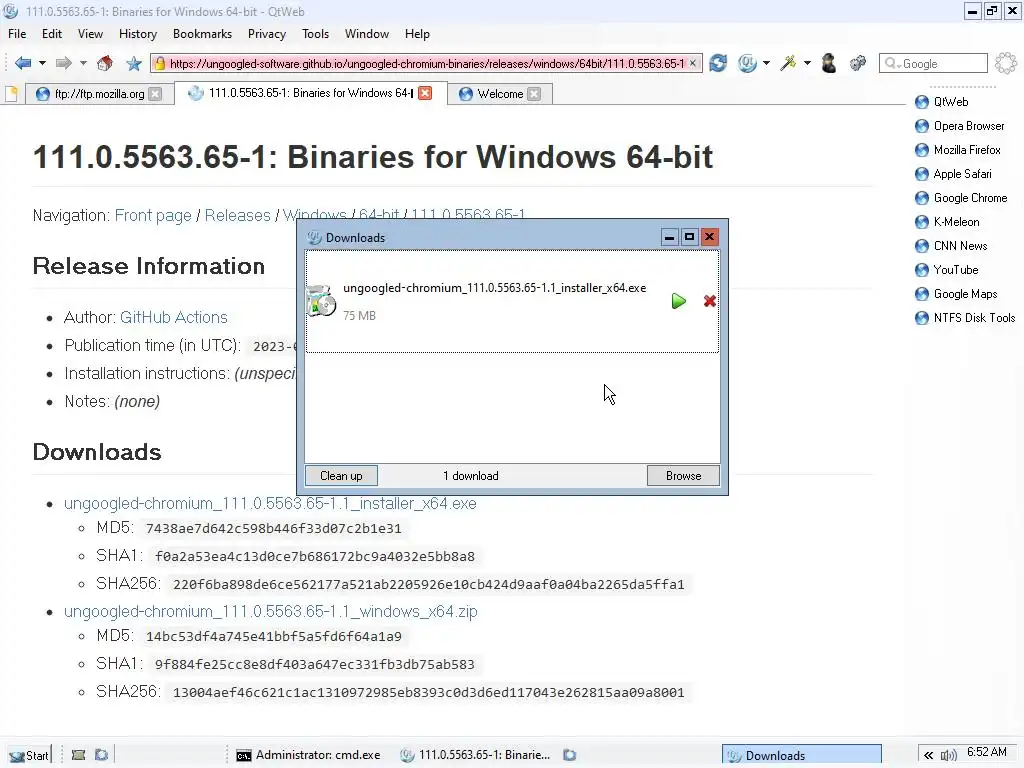Image resolution: width=1024 pixels, height=768 pixels.
Task: Click the installer file icon in Downloads
Action: (x=321, y=300)
